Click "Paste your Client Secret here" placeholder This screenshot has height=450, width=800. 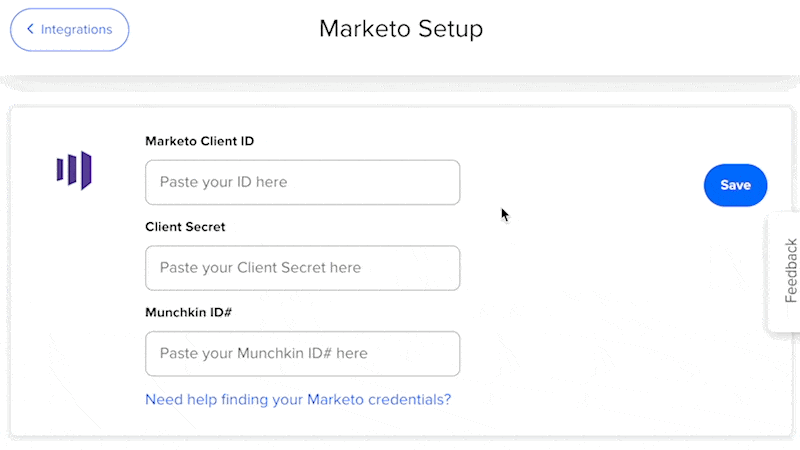260,268
